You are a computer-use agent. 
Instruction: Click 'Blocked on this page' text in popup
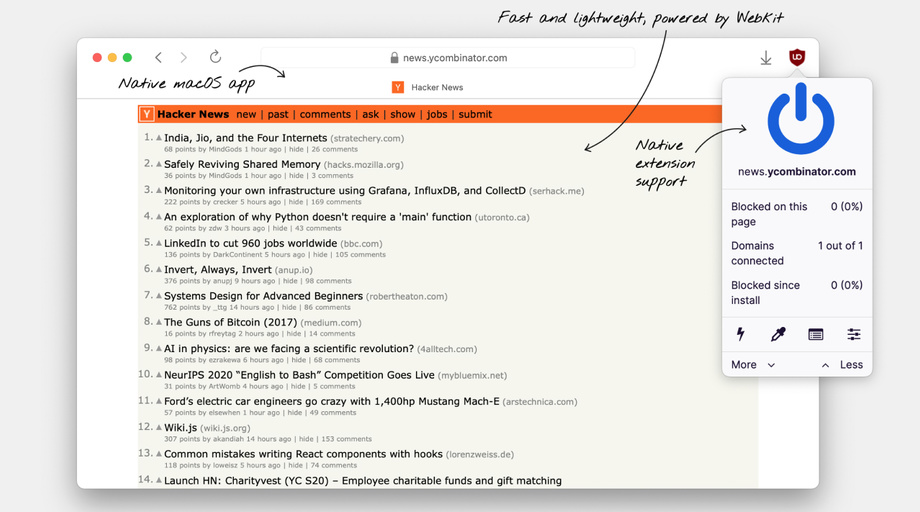pyautogui.click(x=769, y=214)
